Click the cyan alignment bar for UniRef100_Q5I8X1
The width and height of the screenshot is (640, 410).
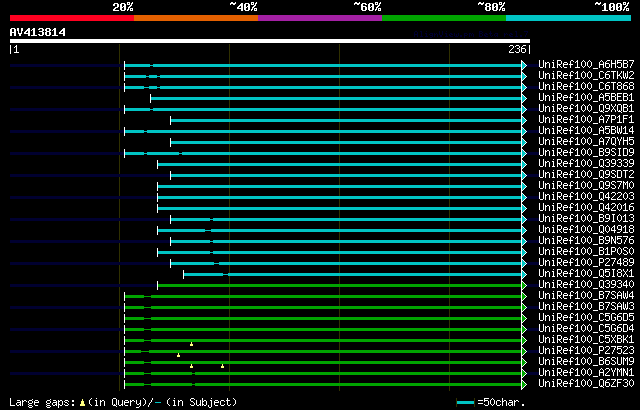pos(353,275)
